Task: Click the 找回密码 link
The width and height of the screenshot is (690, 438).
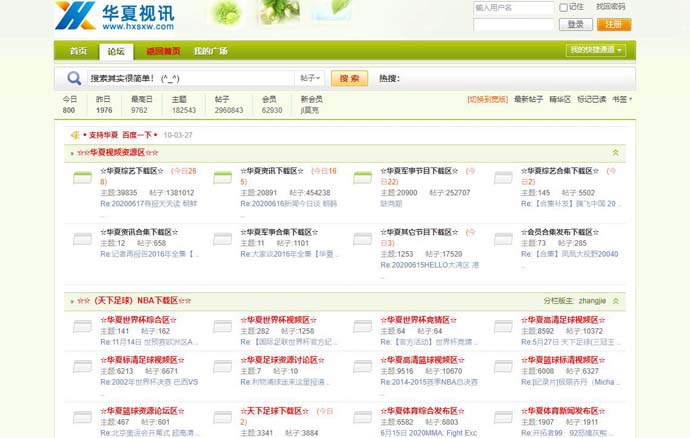Action: [x=611, y=7]
